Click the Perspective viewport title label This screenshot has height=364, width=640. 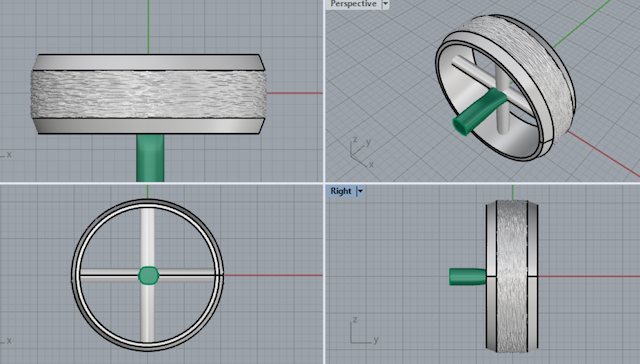[x=353, y=4]
